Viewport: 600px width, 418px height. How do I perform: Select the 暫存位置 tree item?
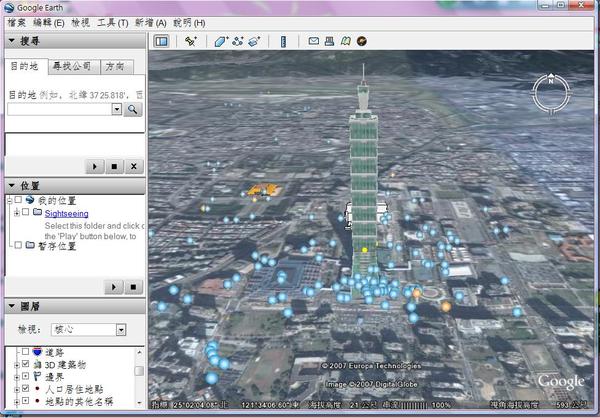57,246
